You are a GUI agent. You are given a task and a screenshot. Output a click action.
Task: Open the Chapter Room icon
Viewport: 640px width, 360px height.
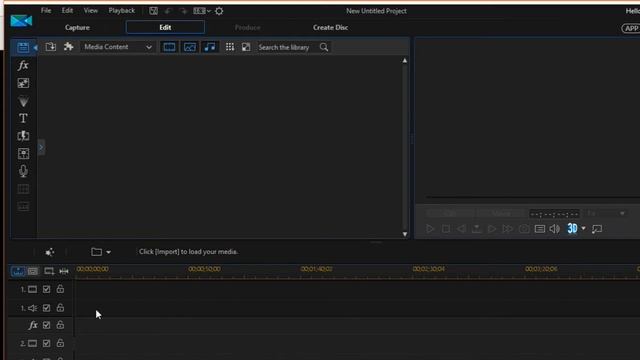[x=23, y=189]
